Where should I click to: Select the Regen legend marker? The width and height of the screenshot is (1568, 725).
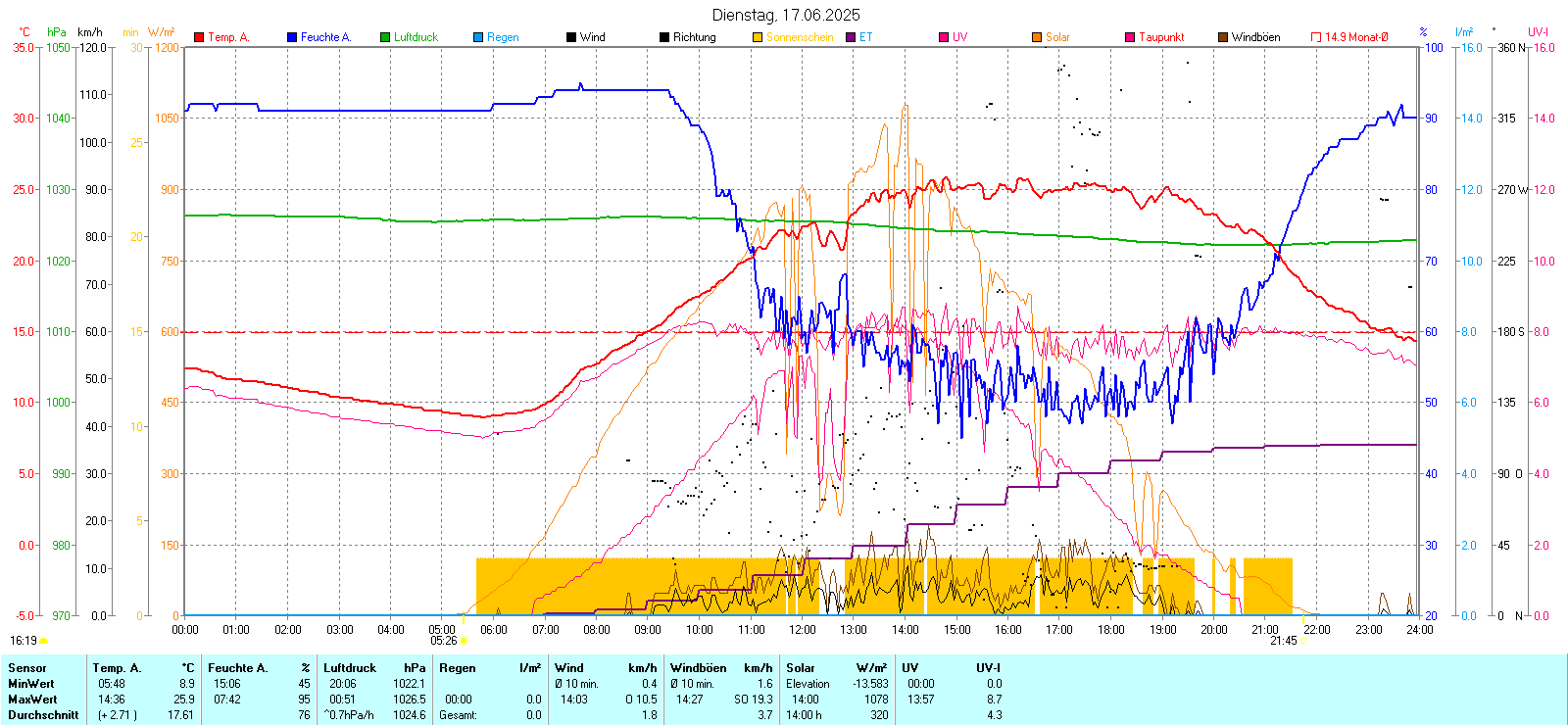point(478,37)
